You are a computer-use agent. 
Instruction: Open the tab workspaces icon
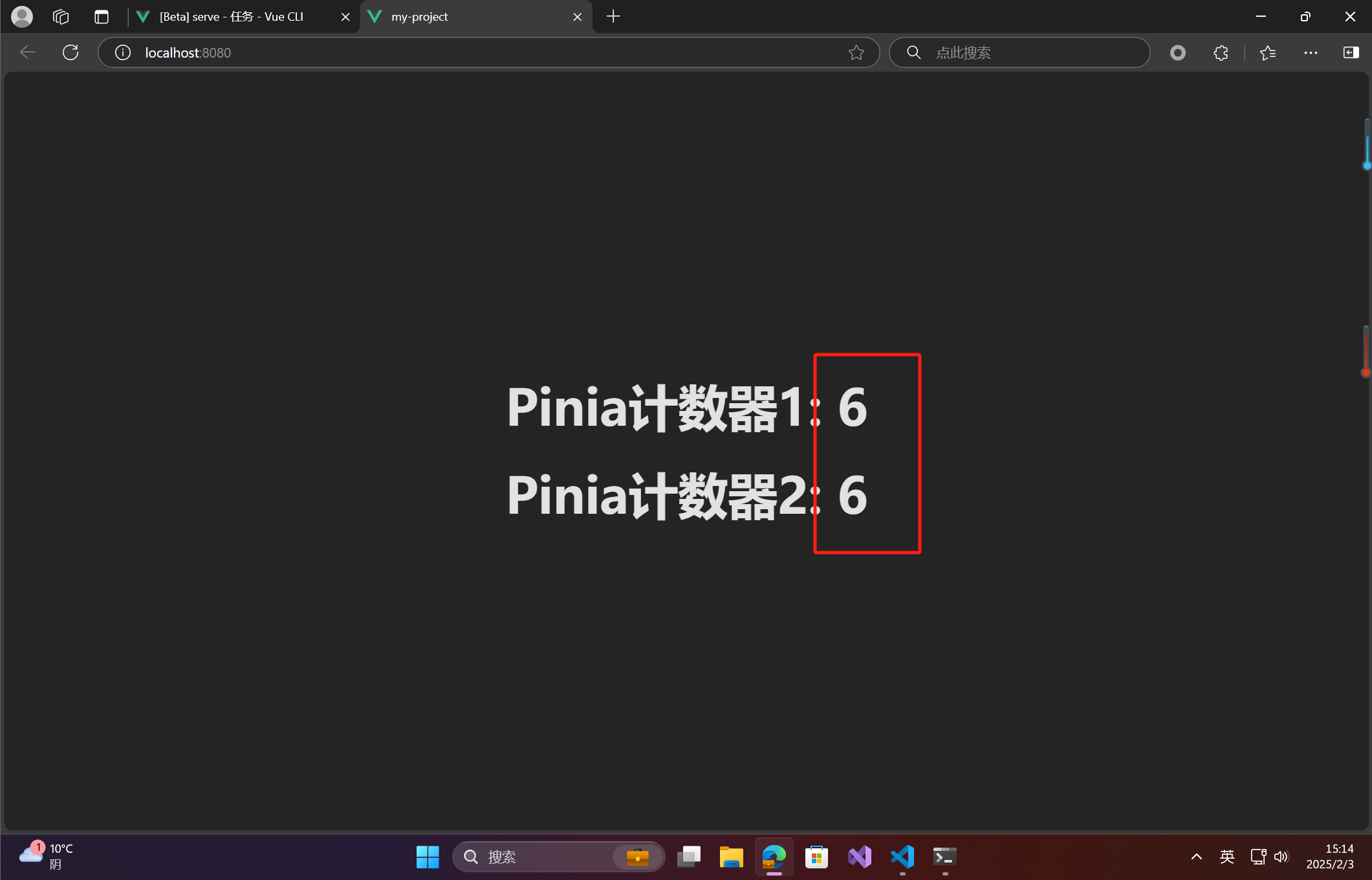pos(61,16)
